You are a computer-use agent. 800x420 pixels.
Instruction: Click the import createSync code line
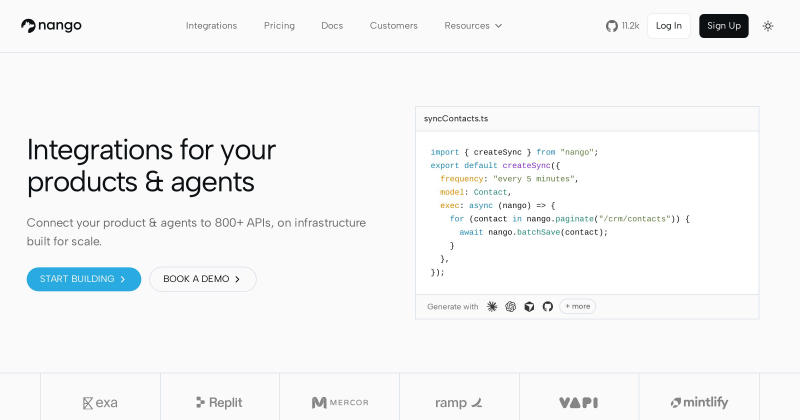pos(514,152)
